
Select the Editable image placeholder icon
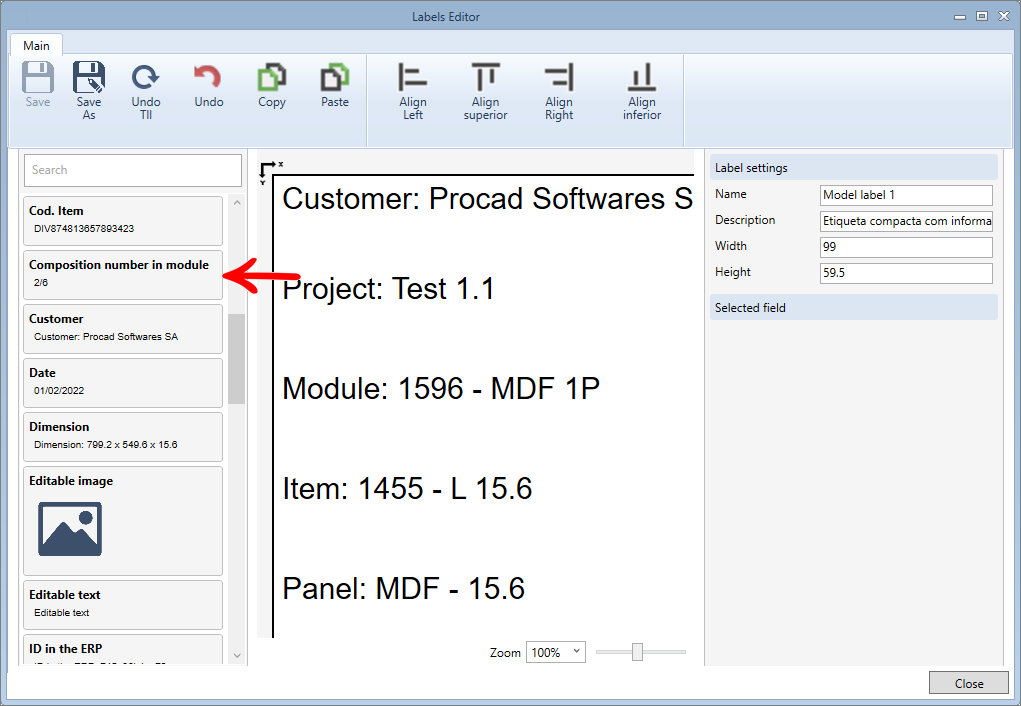[x=70, y=529]
